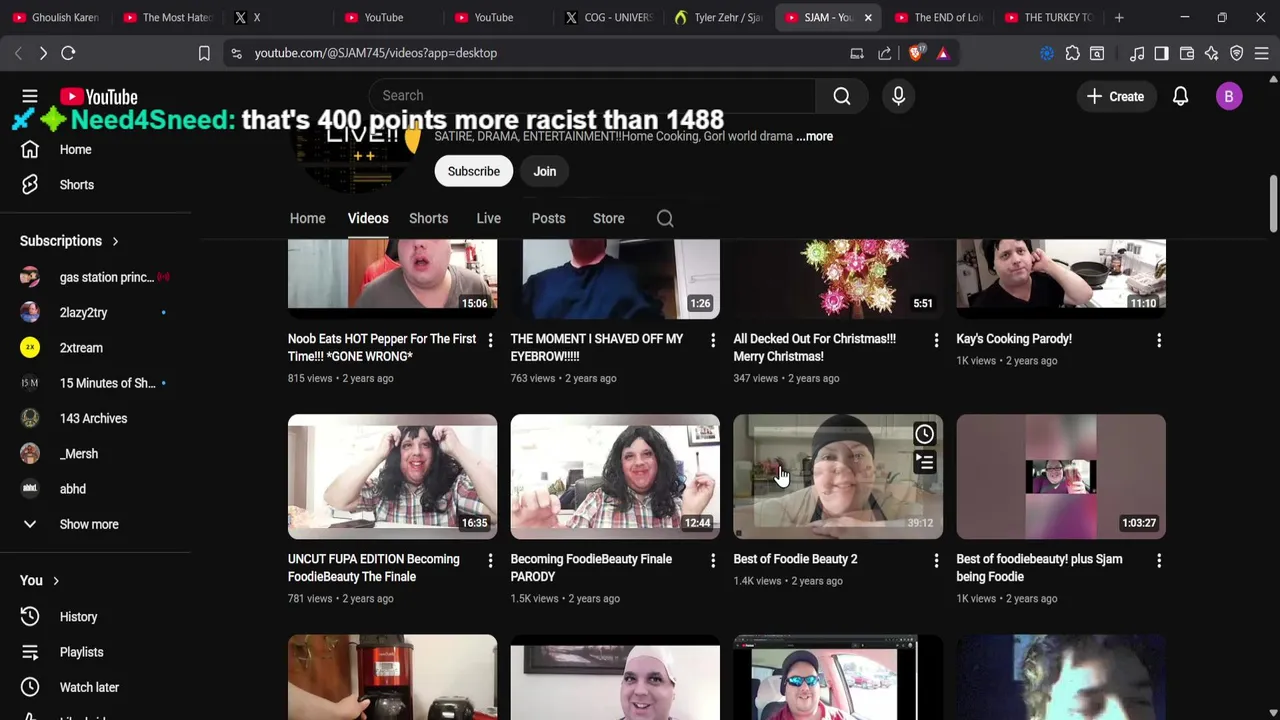Switch to The END of Lol browser tab
The width and height of the screenshot is (1280, 720).
(938, 17)
